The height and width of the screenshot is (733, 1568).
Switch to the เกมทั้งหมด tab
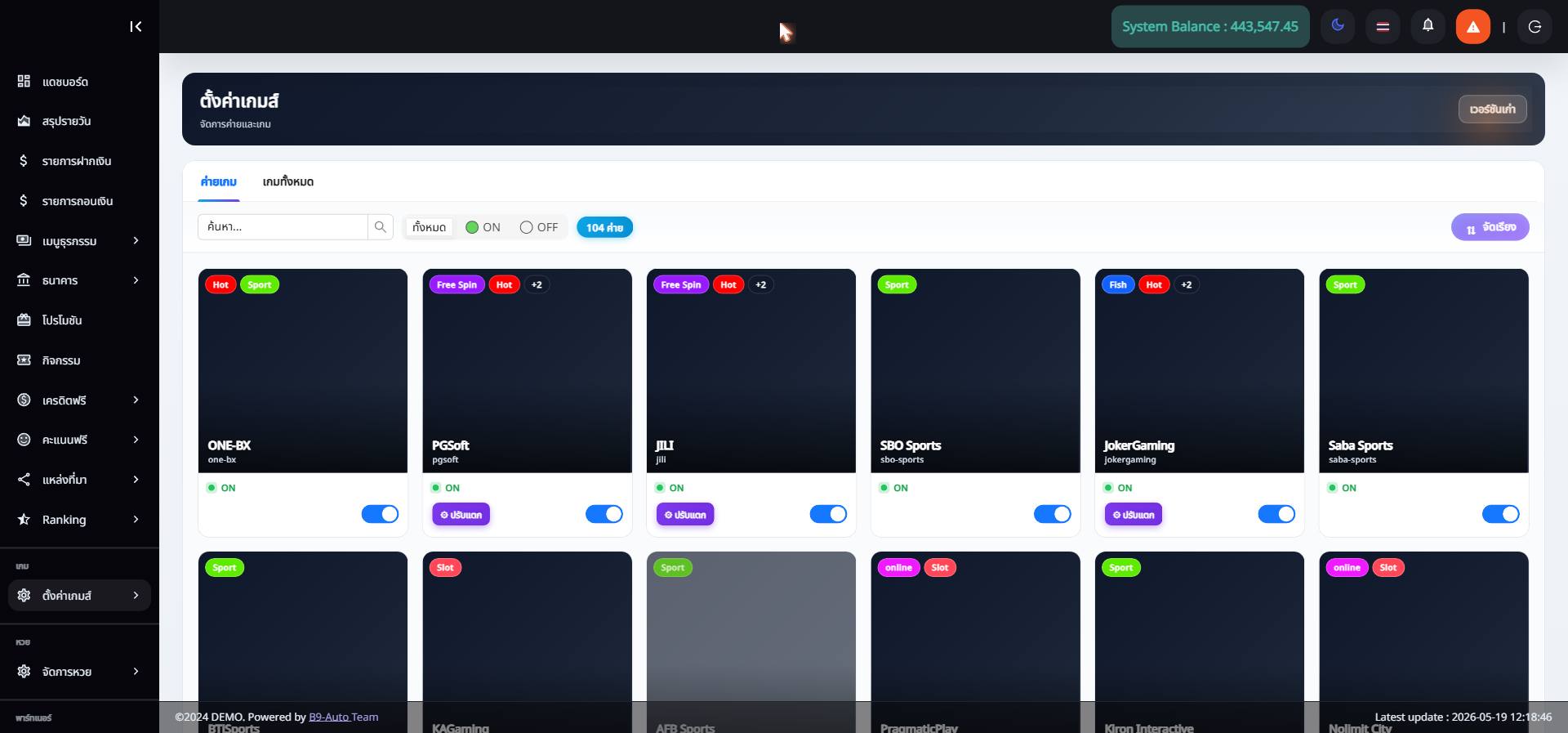pyautogui.click(x=288, y=181)
